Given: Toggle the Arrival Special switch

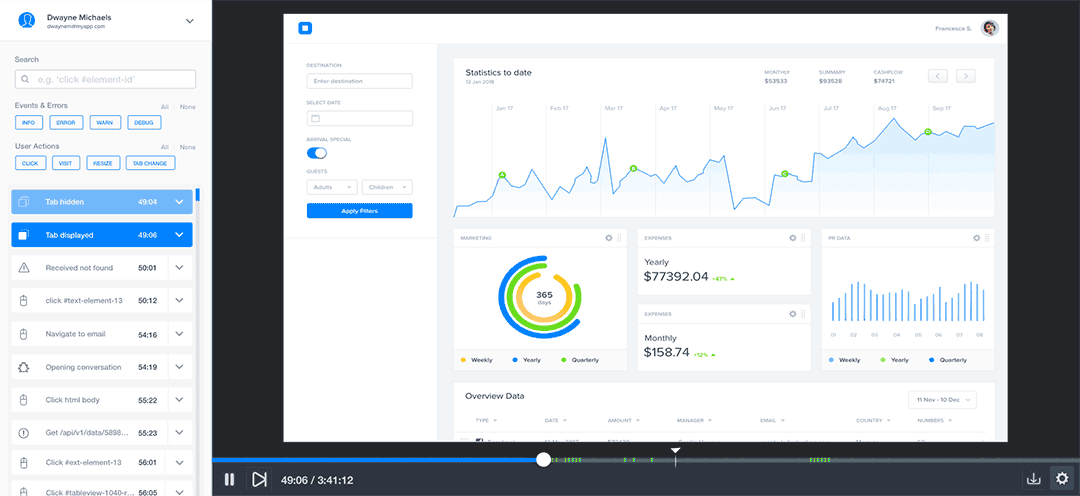Looking at the screenshot, I should click(x=317, y=153).
